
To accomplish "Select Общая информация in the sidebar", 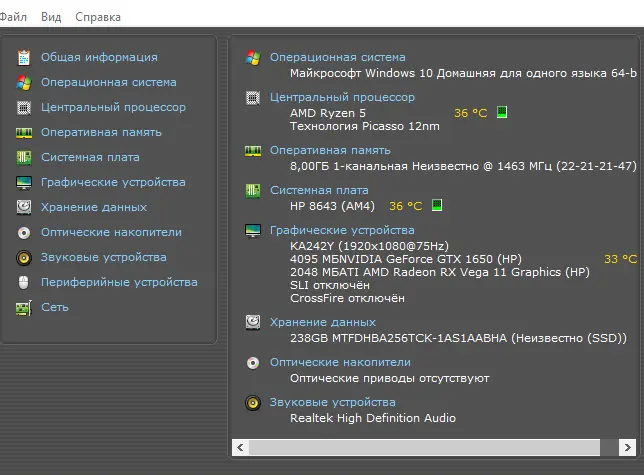I will click(99, 57).
